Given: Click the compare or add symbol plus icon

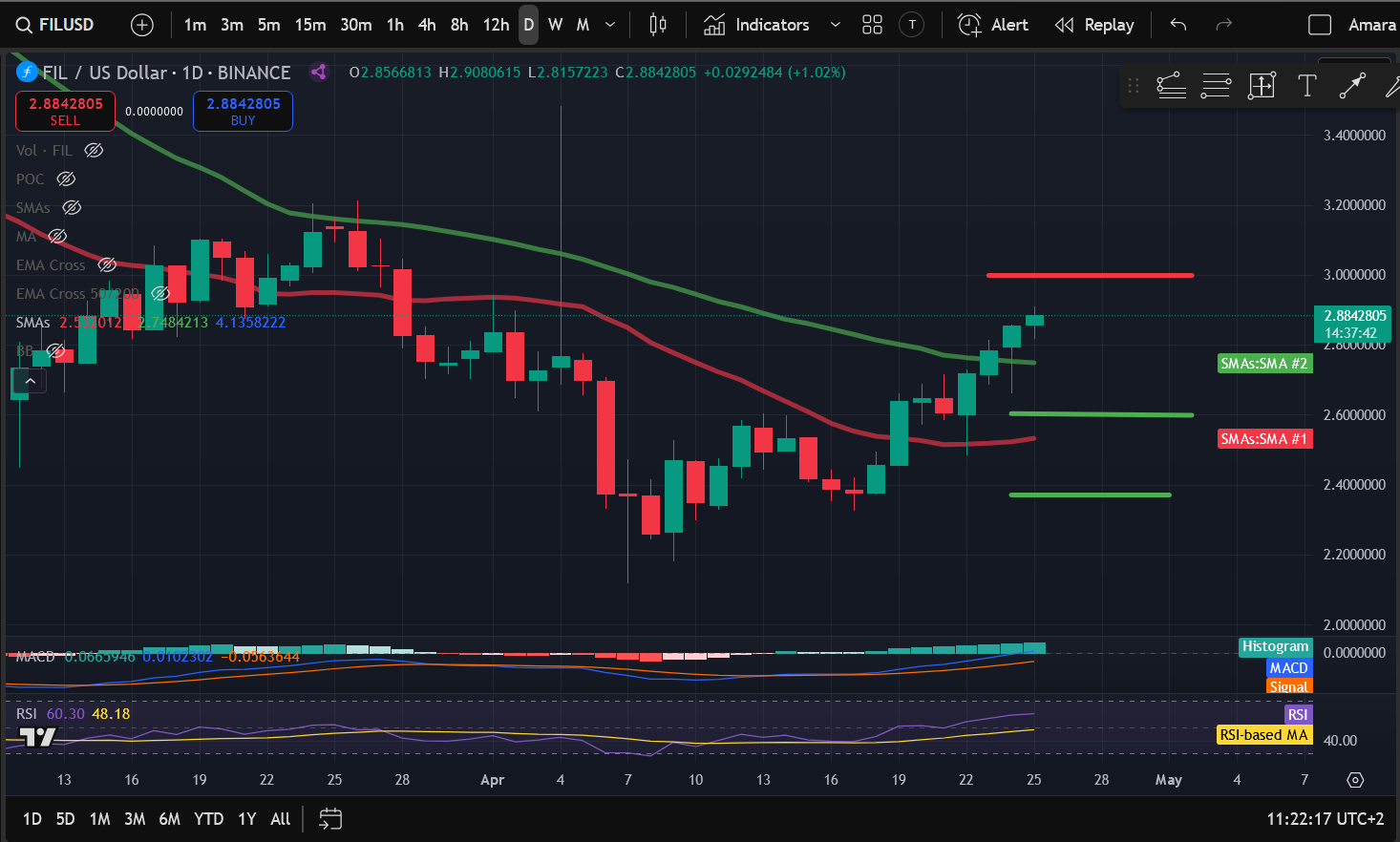Looking at the screenshot, I should pos(142,25).
